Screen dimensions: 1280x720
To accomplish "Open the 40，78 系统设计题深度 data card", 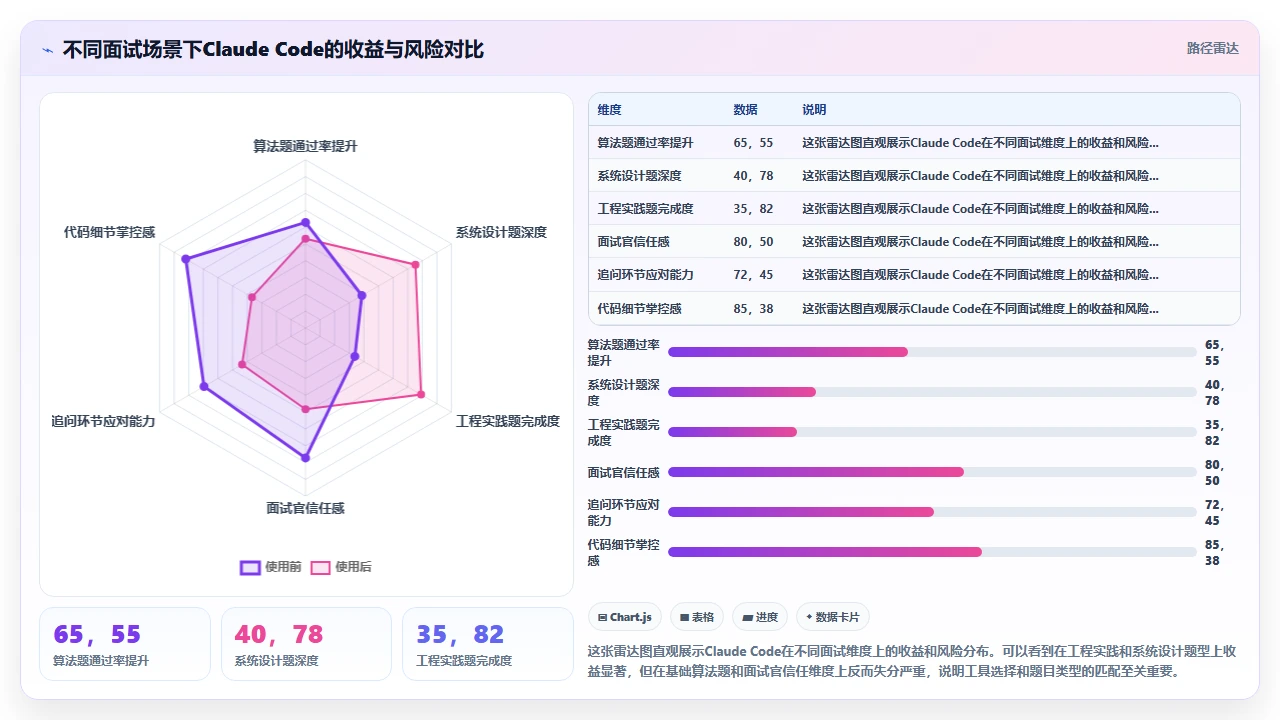I will tap(306, 644).
